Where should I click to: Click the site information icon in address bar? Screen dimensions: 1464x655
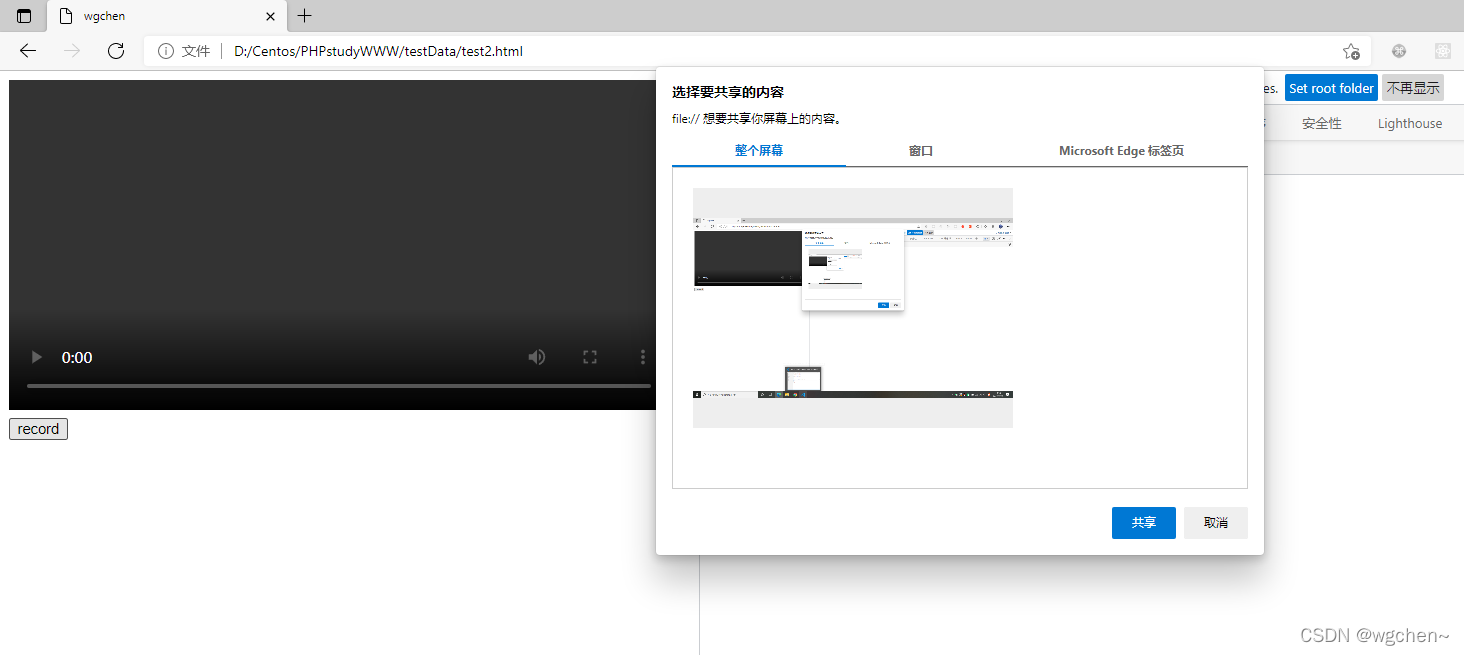tap(166, 51)
